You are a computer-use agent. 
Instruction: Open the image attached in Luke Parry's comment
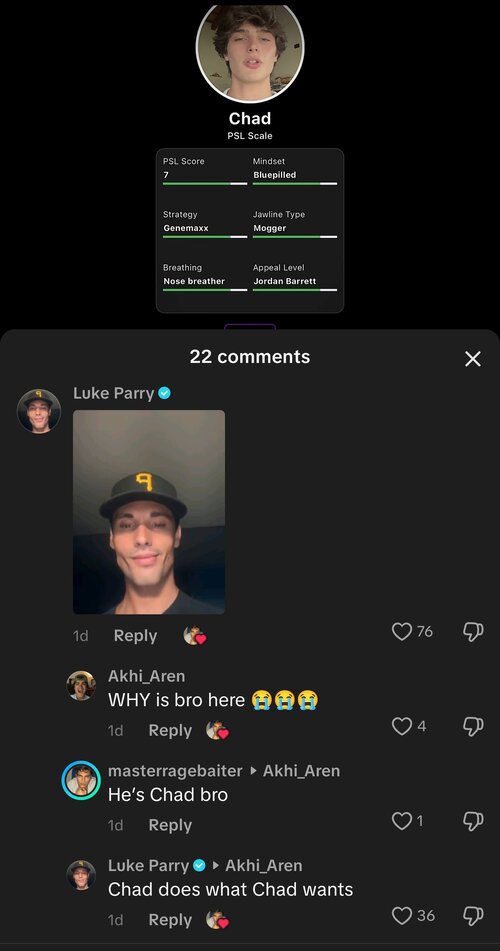click(x=149, y=512)
